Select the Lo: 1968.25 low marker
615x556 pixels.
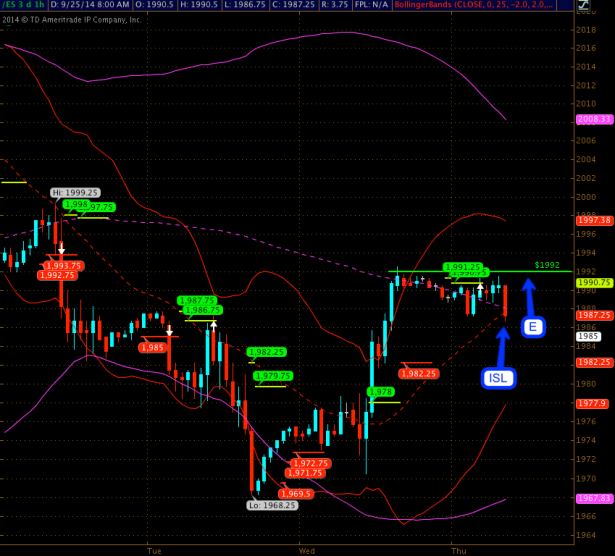[x=271, y=505]
